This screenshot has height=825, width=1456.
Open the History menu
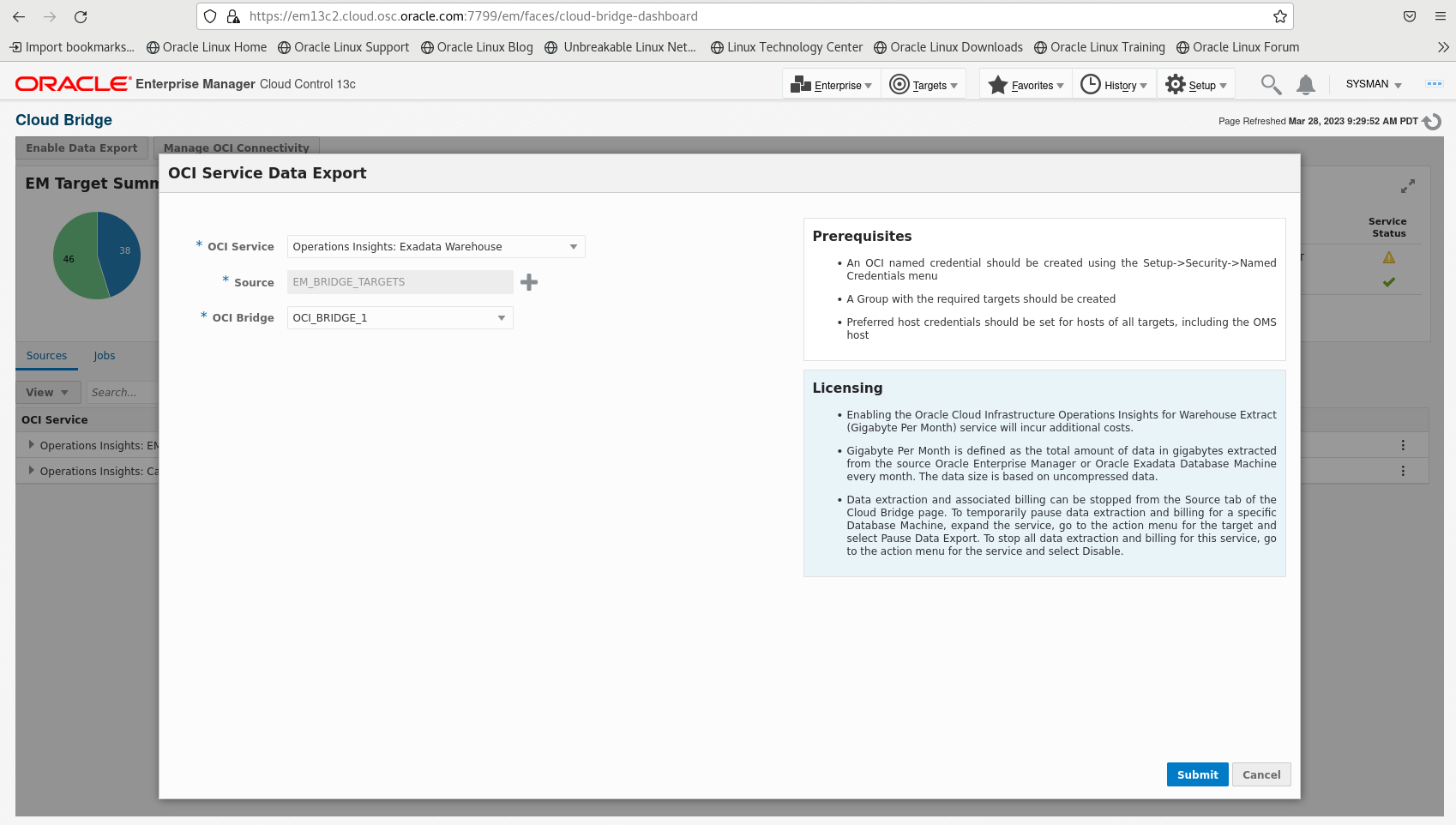(x=1114, y=84)
